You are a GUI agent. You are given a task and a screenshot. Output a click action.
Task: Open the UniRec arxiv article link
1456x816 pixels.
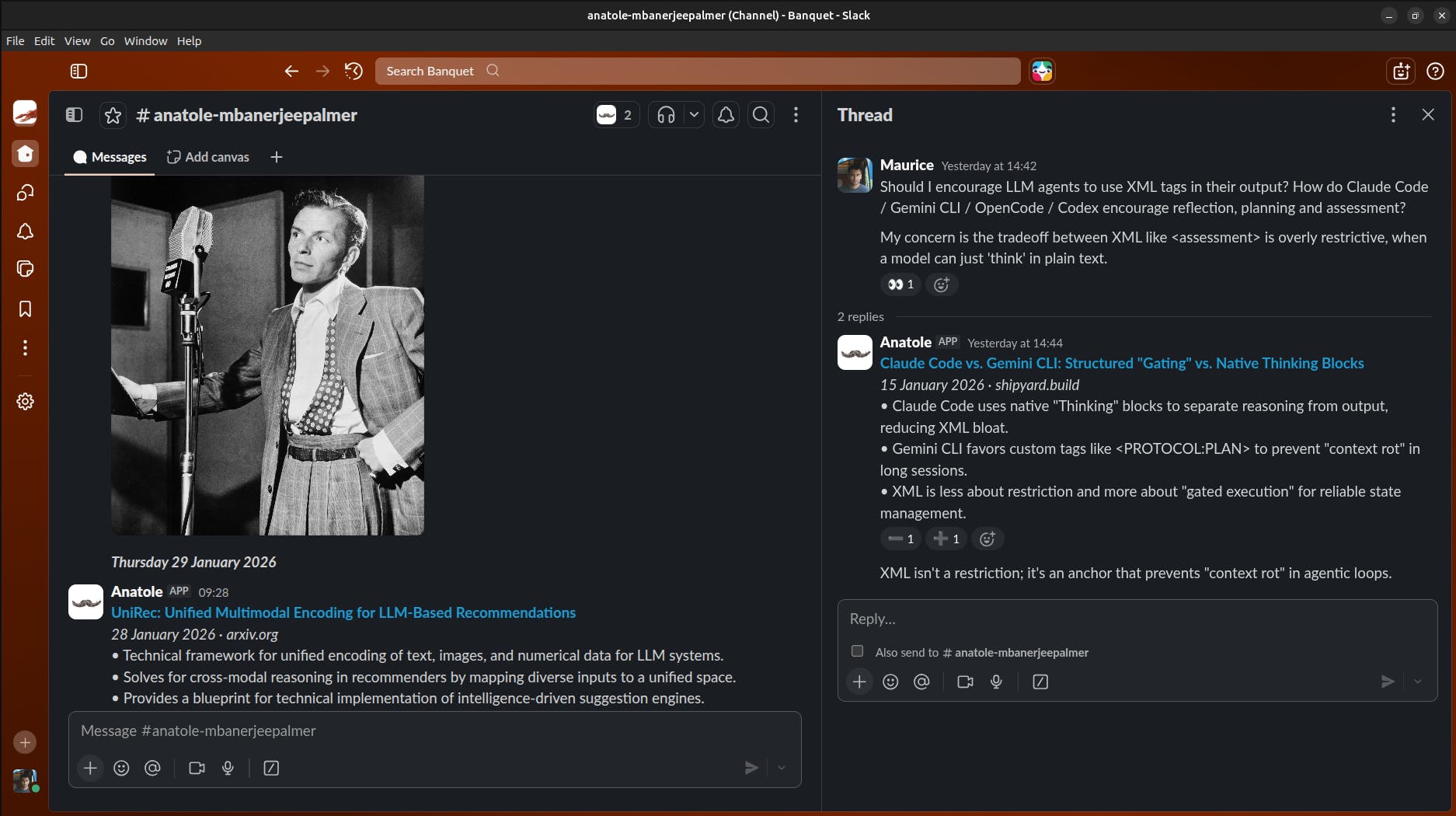pos(343,612)
